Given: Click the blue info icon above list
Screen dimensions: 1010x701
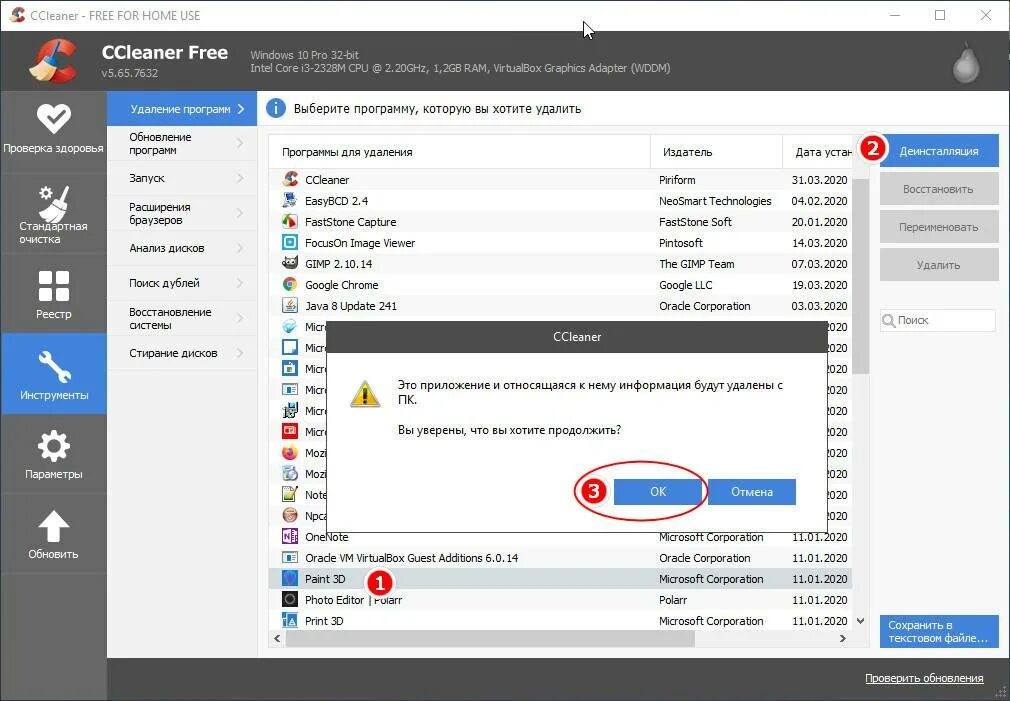Looking at the screenshot, I should pos(276,108).
